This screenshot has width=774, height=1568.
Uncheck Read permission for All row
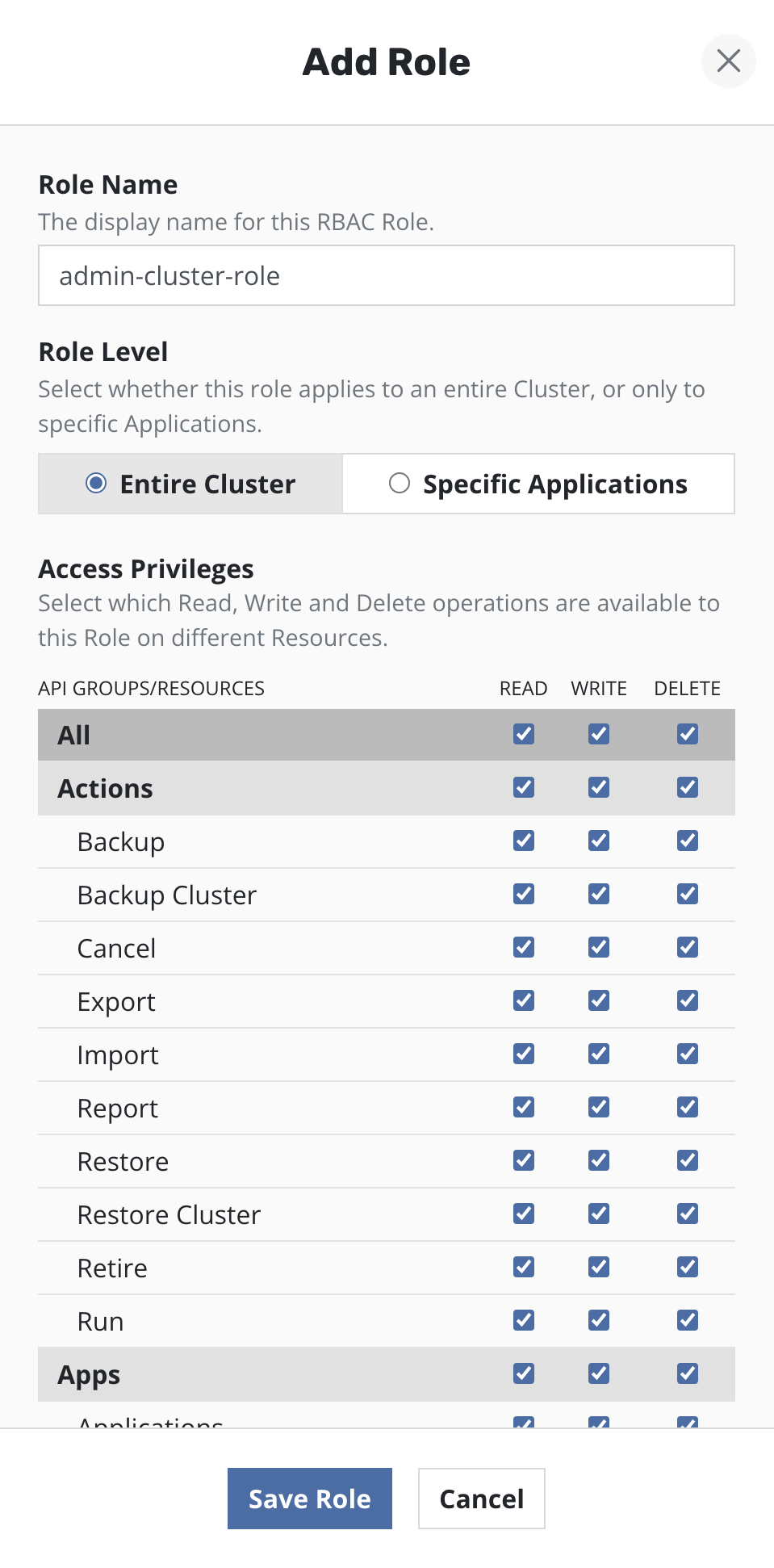point(524,734)
